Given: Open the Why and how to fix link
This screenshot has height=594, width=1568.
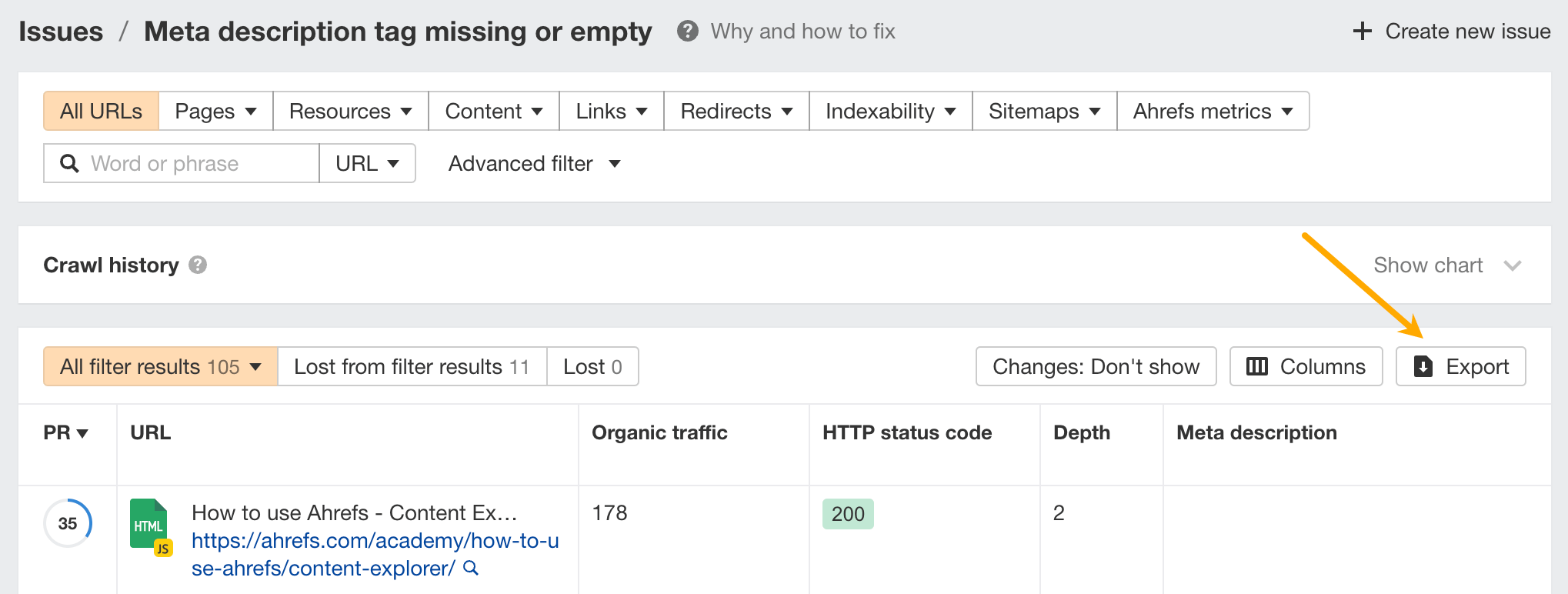Looking at the screenshot, I should pos(802,32).
